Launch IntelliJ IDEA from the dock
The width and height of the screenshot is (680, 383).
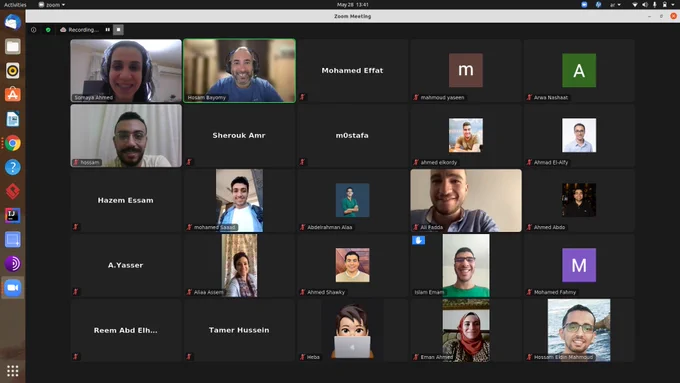13,215
